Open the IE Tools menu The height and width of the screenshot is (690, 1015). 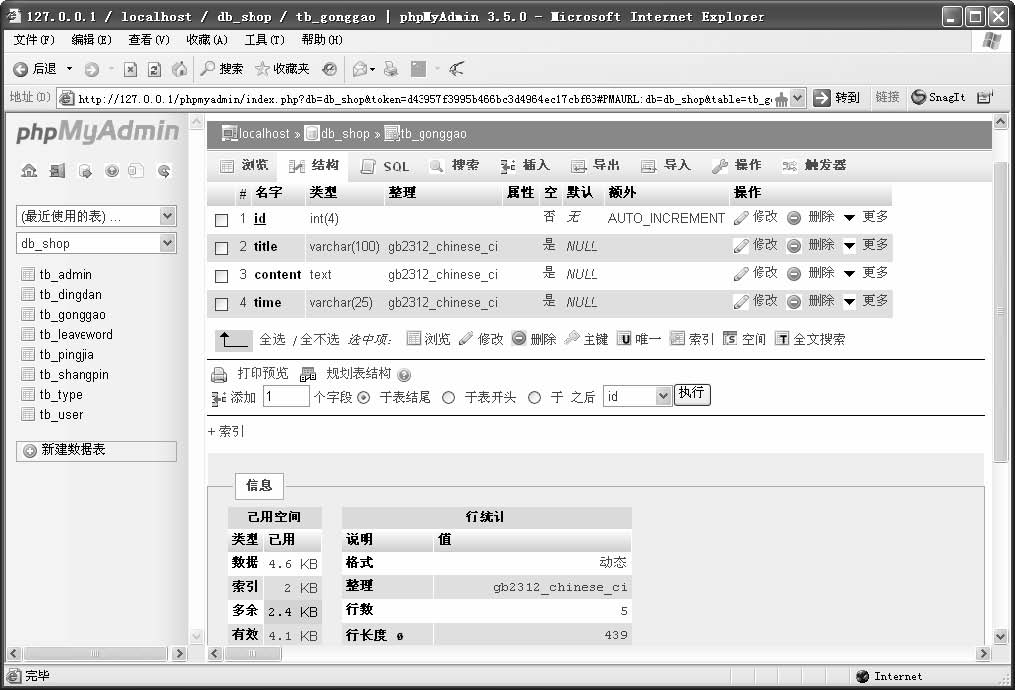coord(264,40)
